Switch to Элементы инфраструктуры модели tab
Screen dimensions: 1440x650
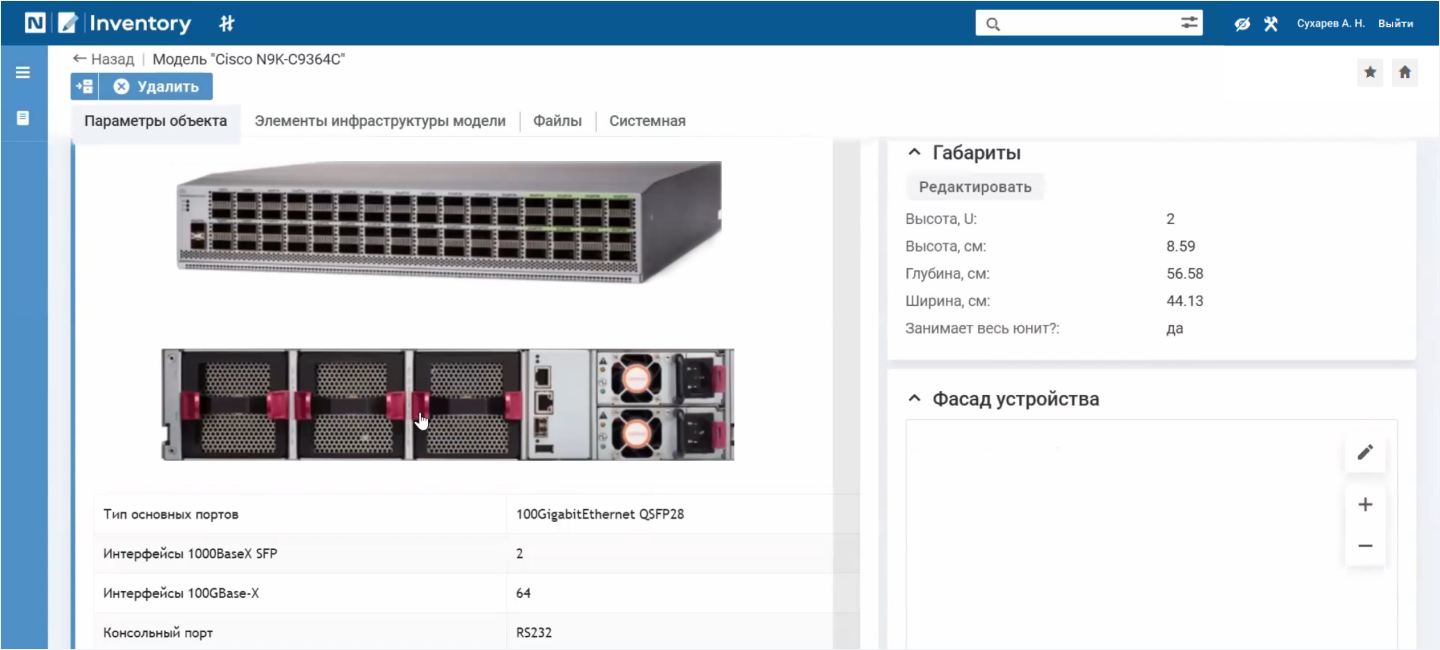point(380,121)
